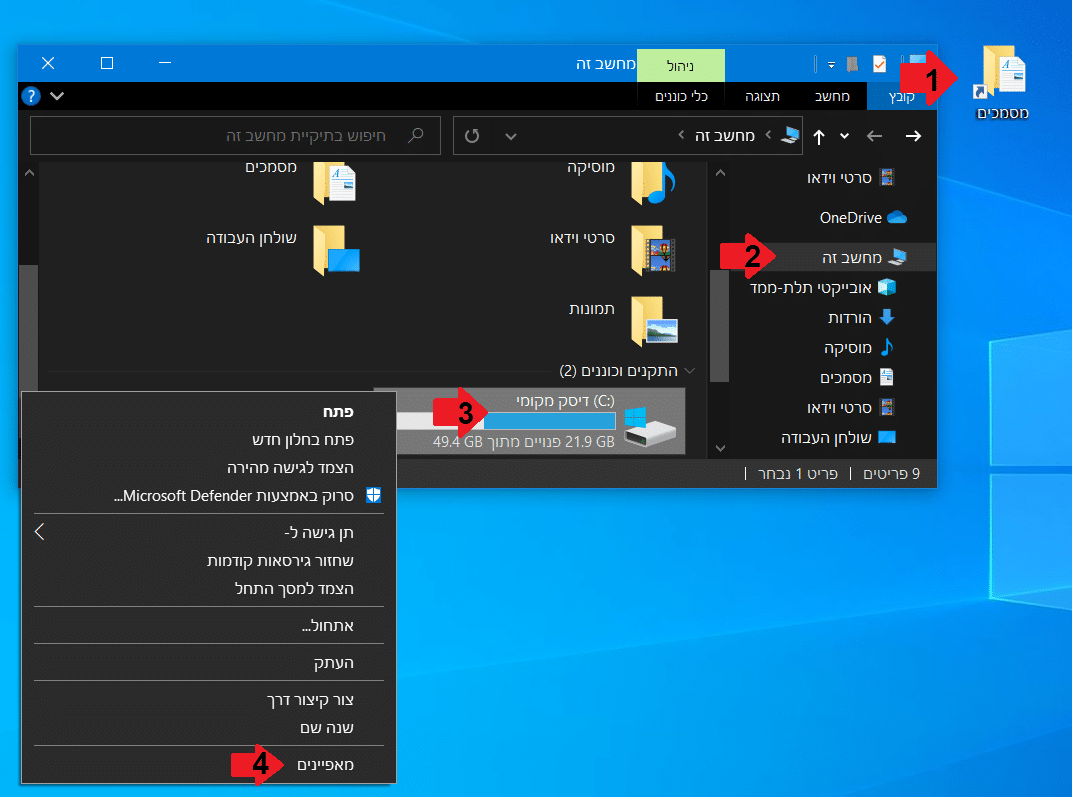
Task: Click the ניהול contextual tab
Action: coord(681,66)
